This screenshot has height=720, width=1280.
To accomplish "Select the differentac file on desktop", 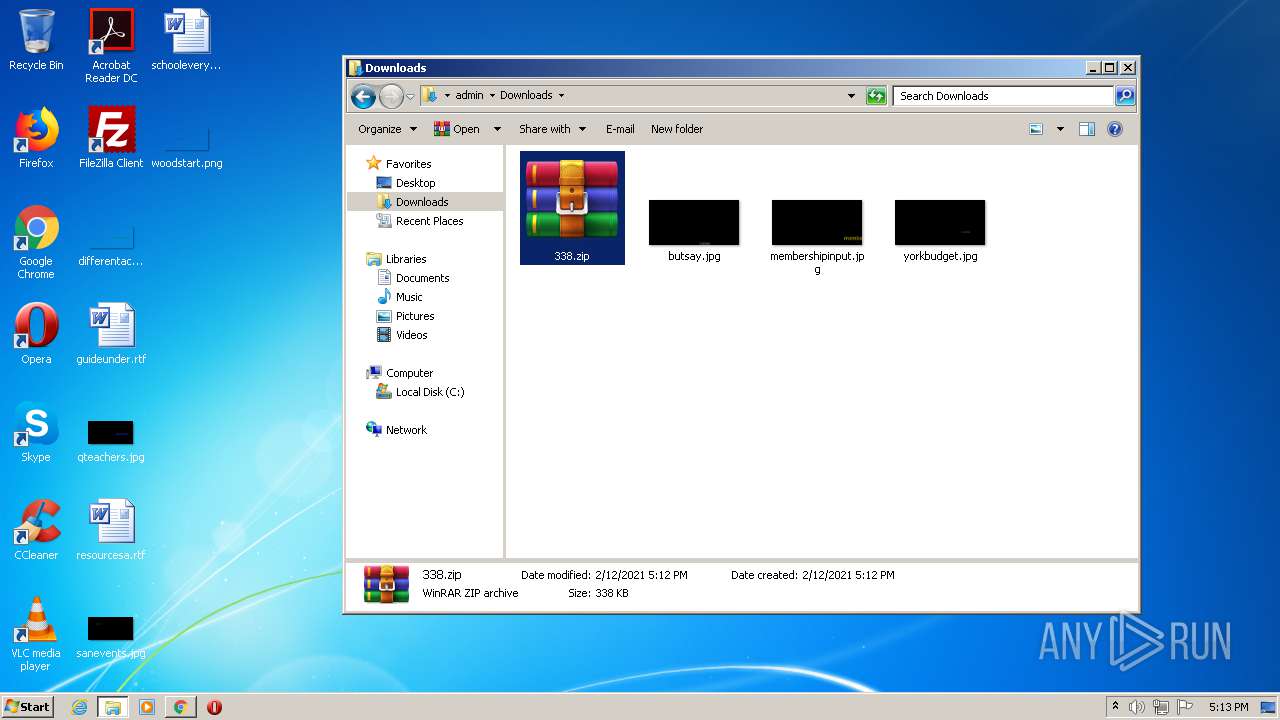I will click(x=111, y=246).
